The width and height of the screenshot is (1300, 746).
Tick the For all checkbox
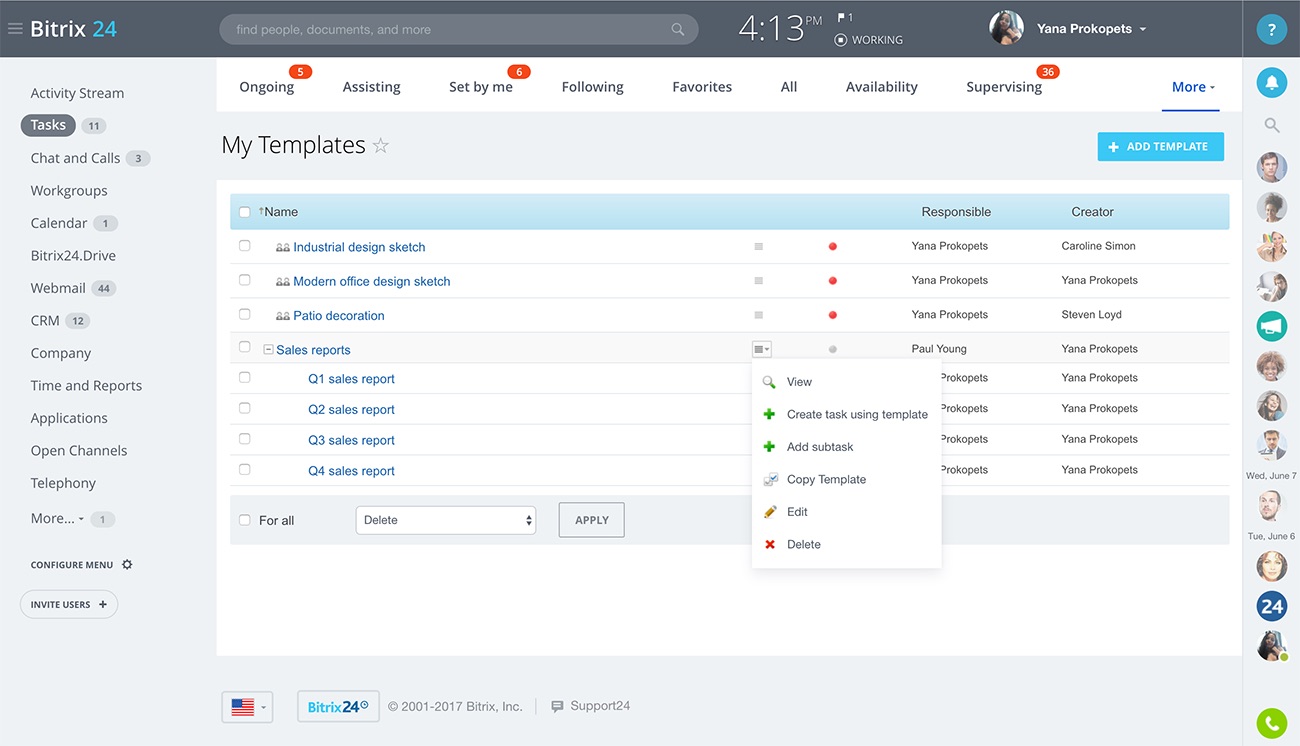coord(245,520)
